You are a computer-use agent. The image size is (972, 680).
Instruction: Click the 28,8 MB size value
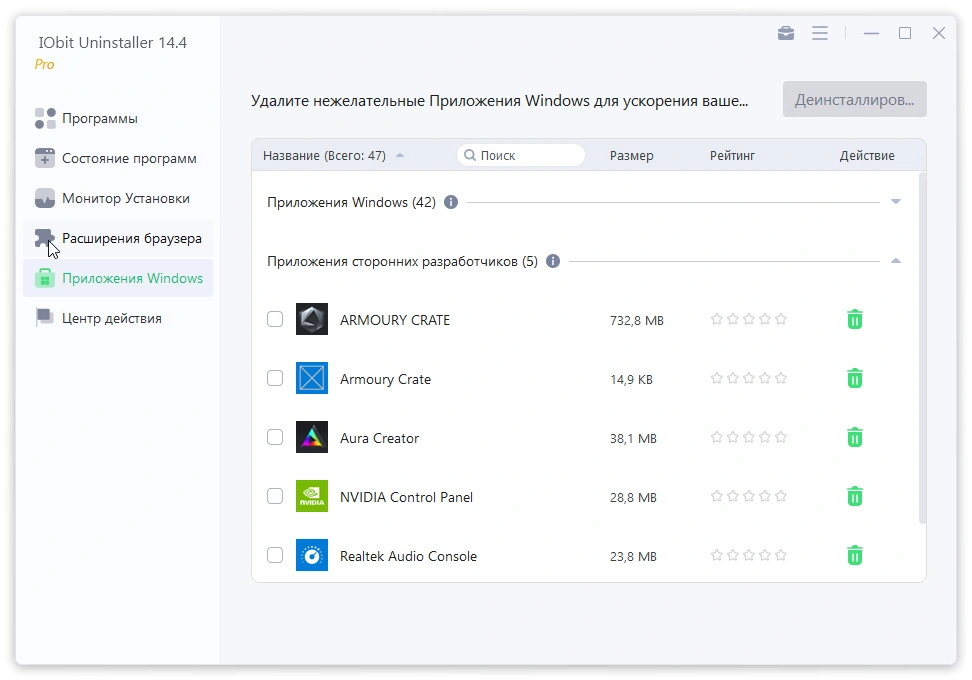pyautogui.click(x=633, y=497)
